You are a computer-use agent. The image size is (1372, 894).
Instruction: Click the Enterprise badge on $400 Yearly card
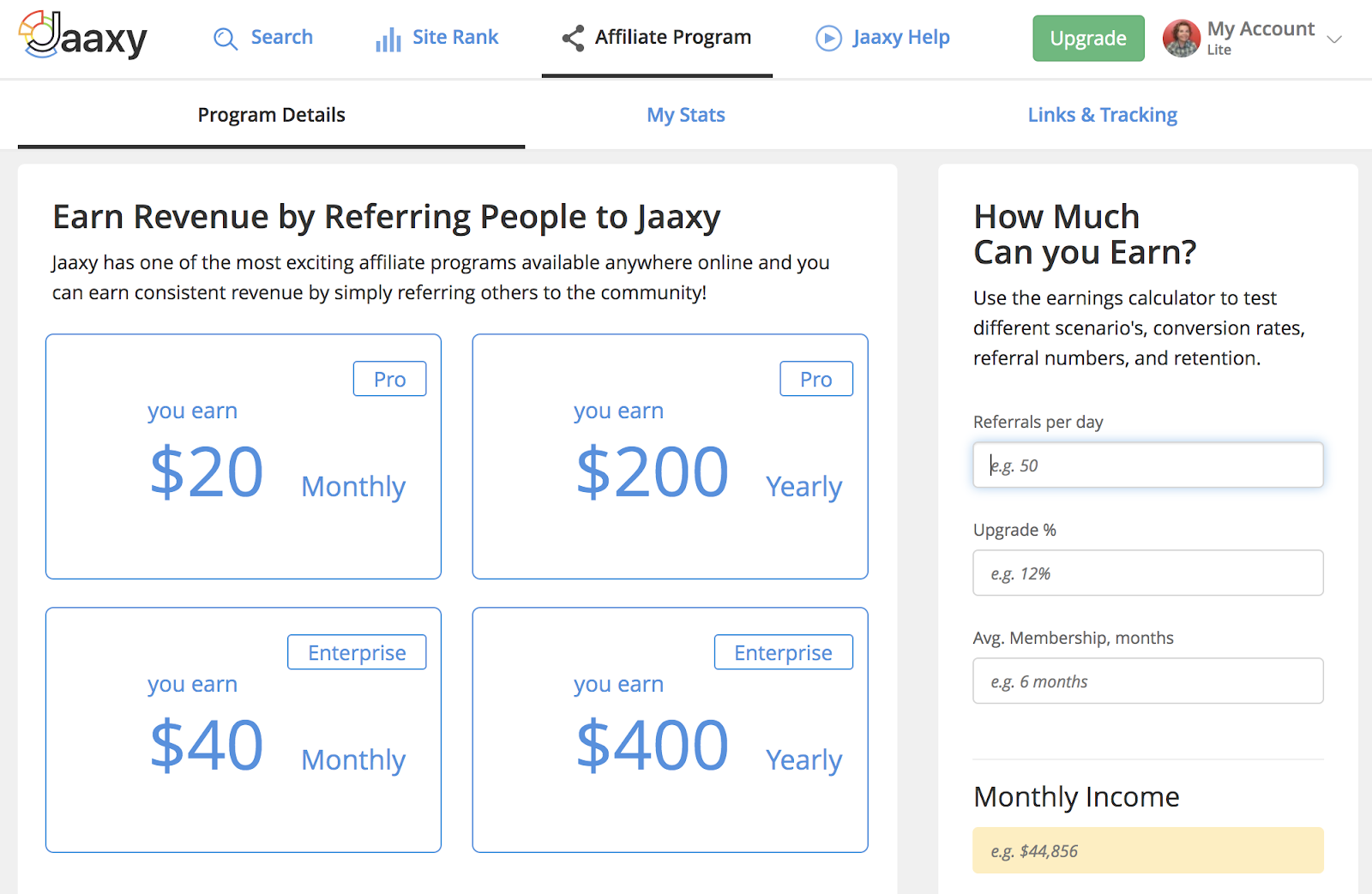pyautogui.click(x=783, y=652)
